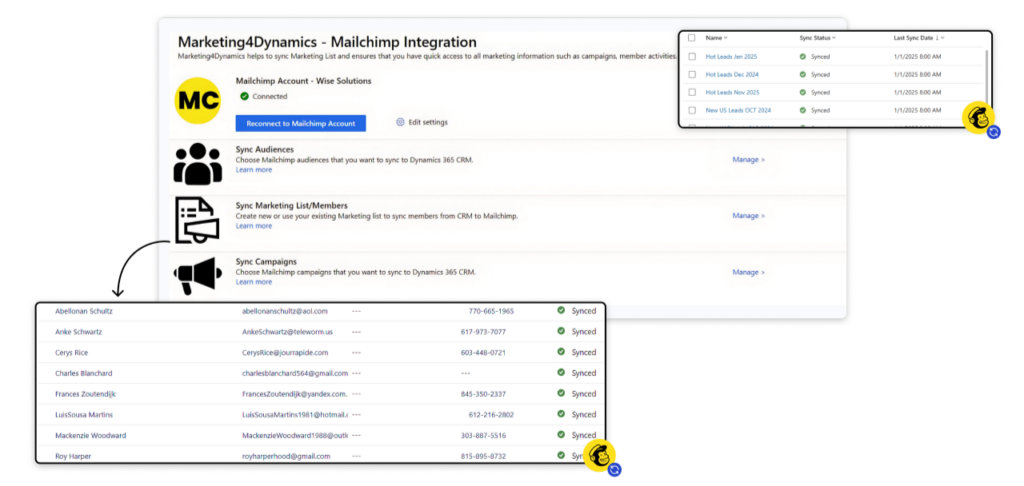
Task: Open contact Roy Harper
Action: (x=73, y=457)
